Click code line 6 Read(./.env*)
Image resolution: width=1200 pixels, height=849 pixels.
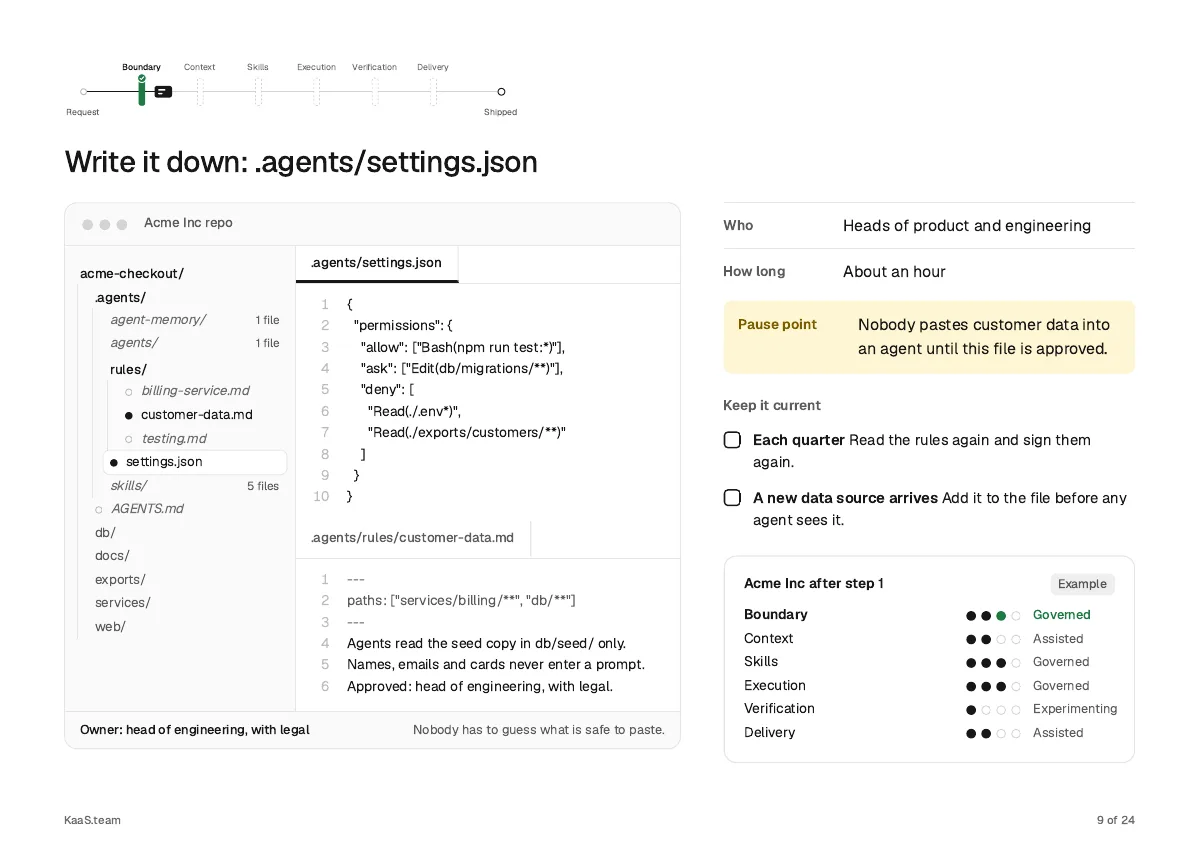(x=414, y=411)
